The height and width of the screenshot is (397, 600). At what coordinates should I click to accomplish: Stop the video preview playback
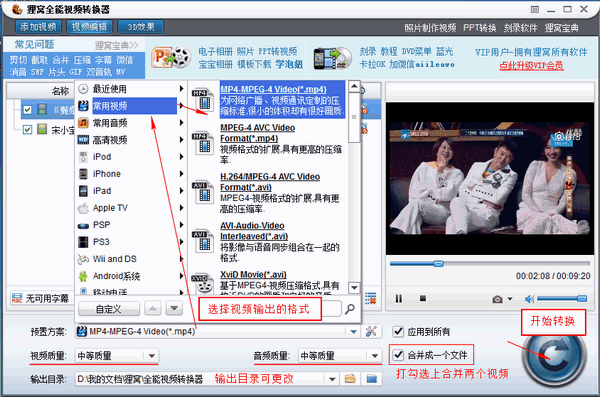(422, 298)
